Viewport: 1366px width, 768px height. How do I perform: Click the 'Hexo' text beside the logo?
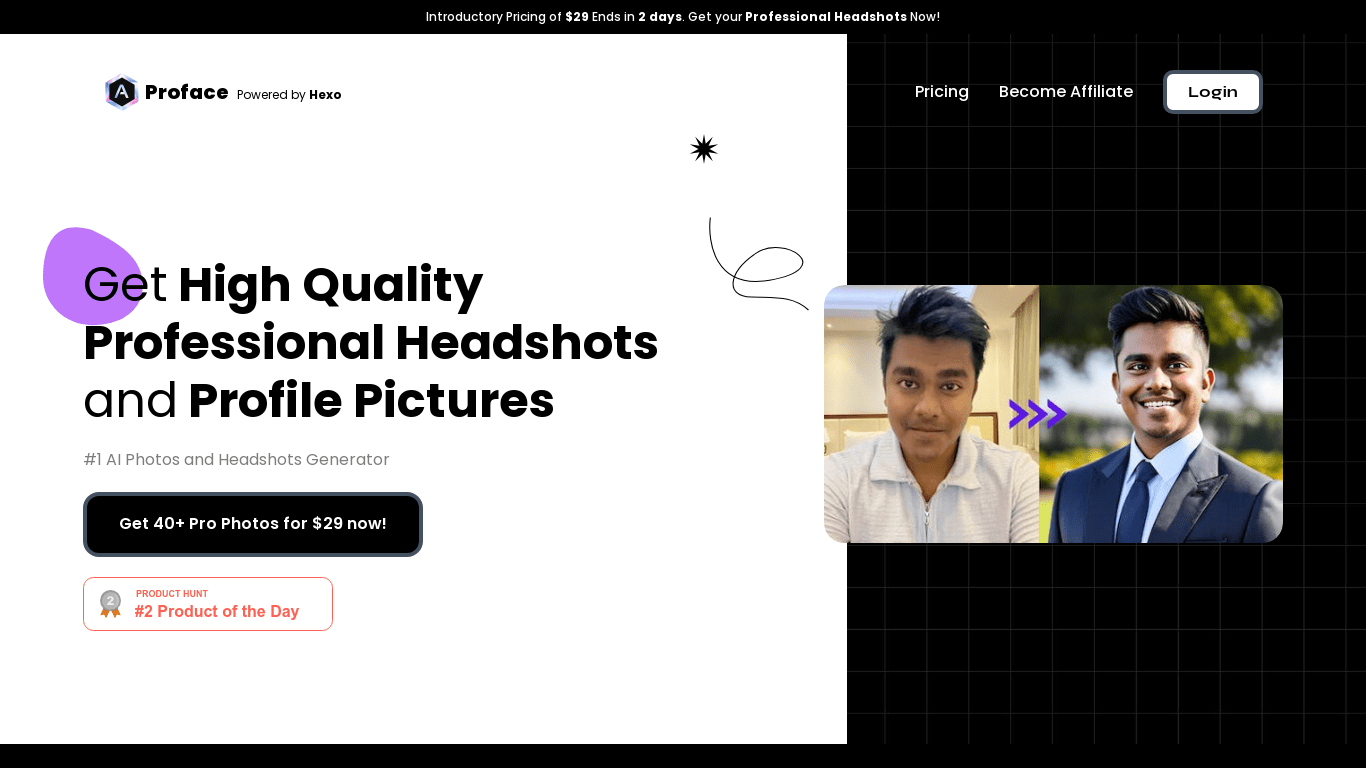(325, 95)
